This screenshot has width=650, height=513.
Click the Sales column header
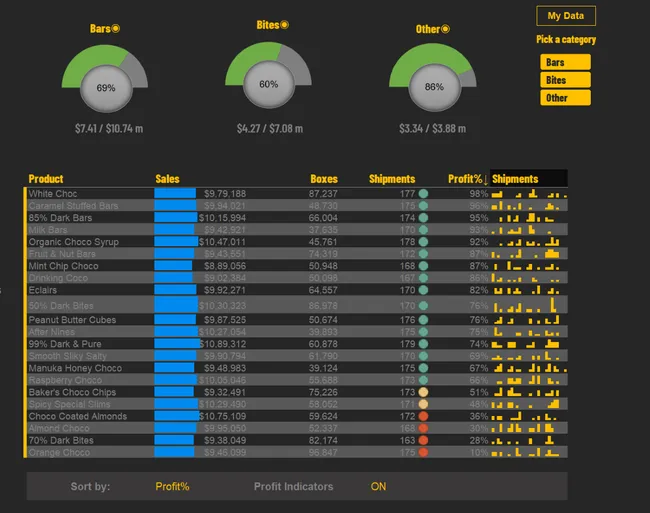click(167, 179)
